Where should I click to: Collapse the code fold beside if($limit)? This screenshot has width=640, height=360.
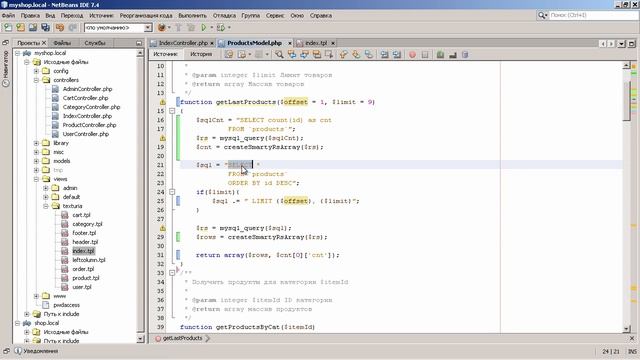click(172, 192)
